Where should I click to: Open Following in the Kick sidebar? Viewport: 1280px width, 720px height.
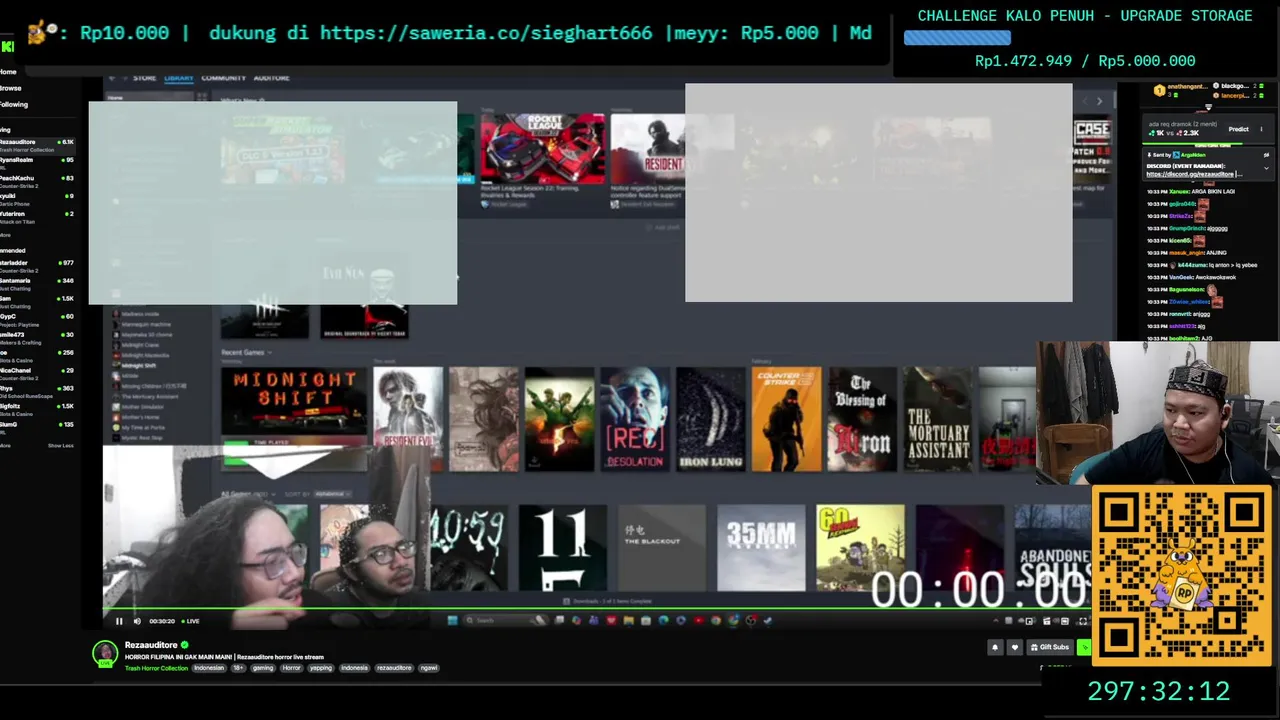coord(14,104)
